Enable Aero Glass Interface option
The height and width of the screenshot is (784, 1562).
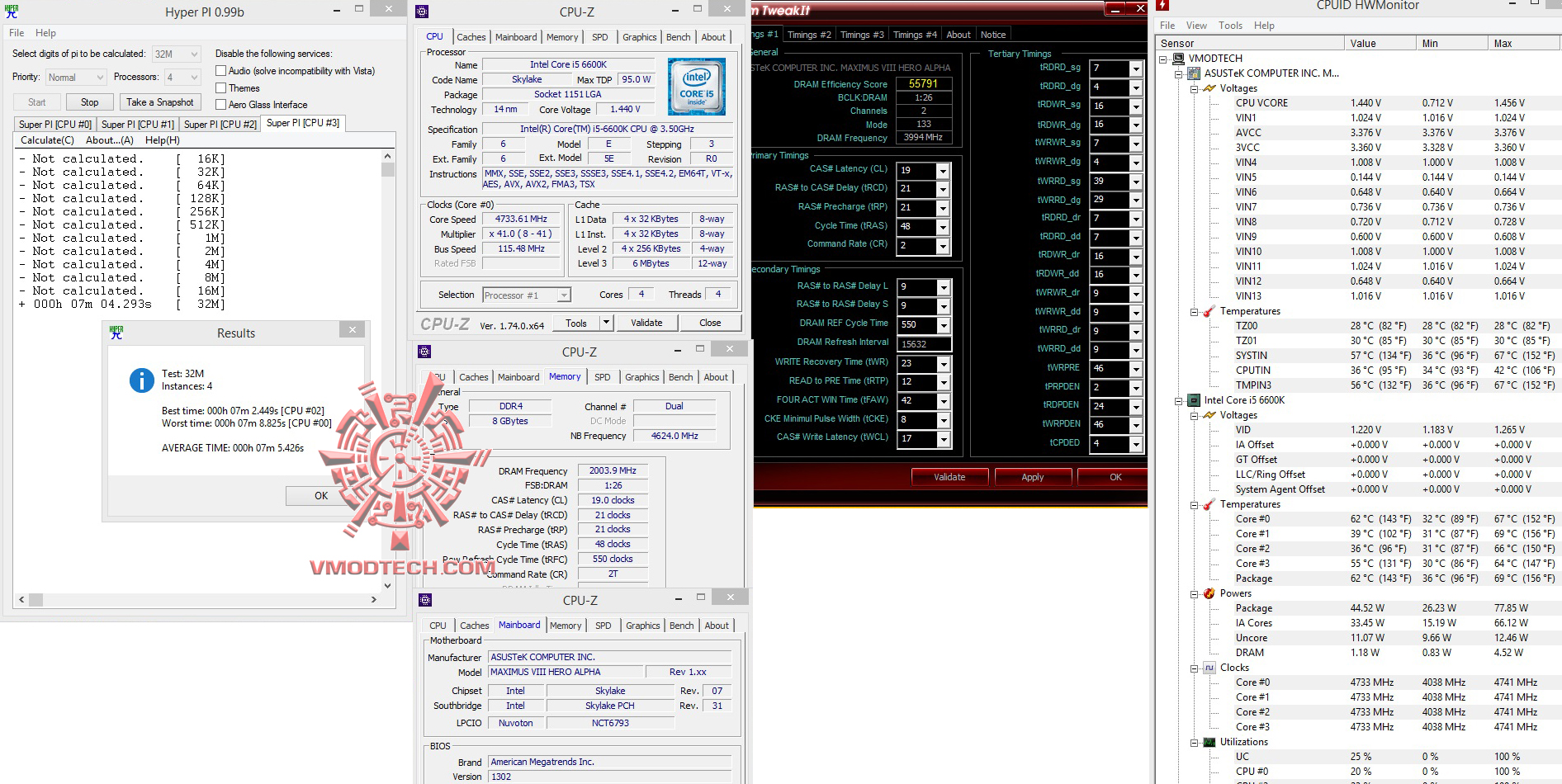220,104
